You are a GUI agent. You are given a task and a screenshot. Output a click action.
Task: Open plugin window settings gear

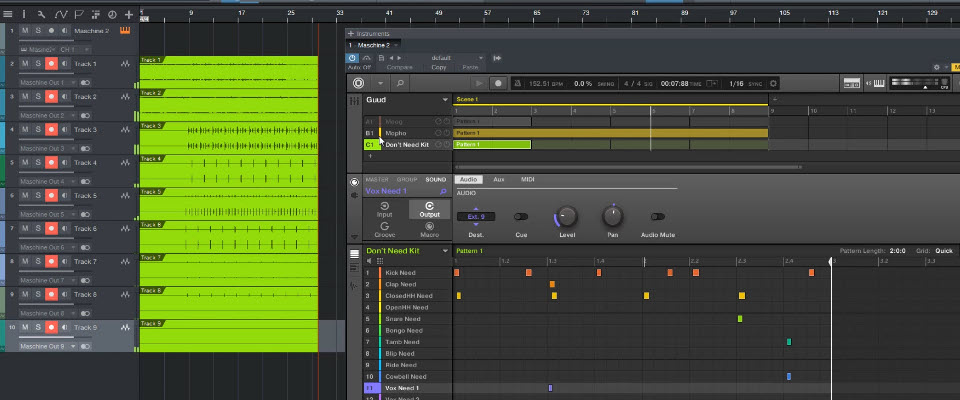click(937, 67)
